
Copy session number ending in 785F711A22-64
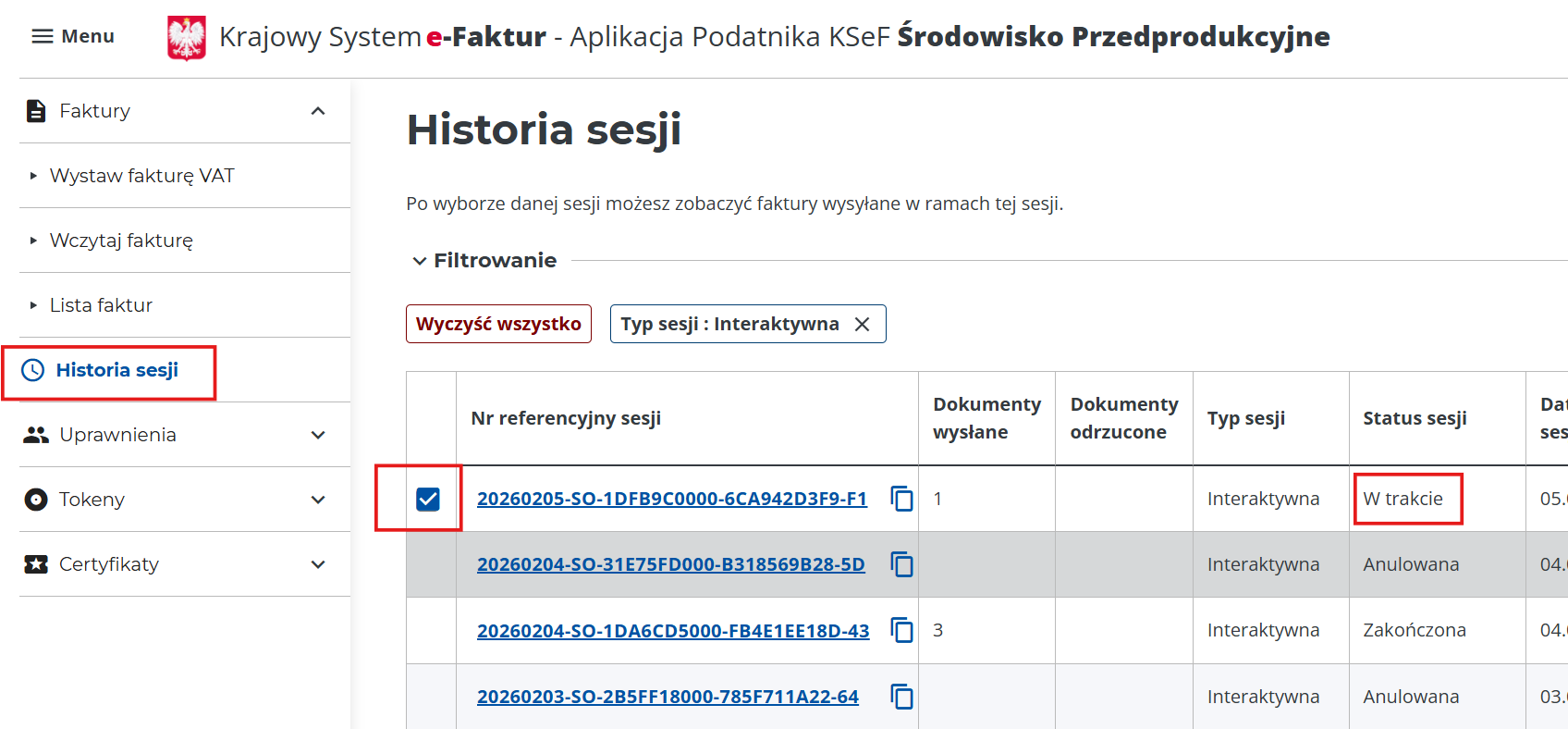901,697
